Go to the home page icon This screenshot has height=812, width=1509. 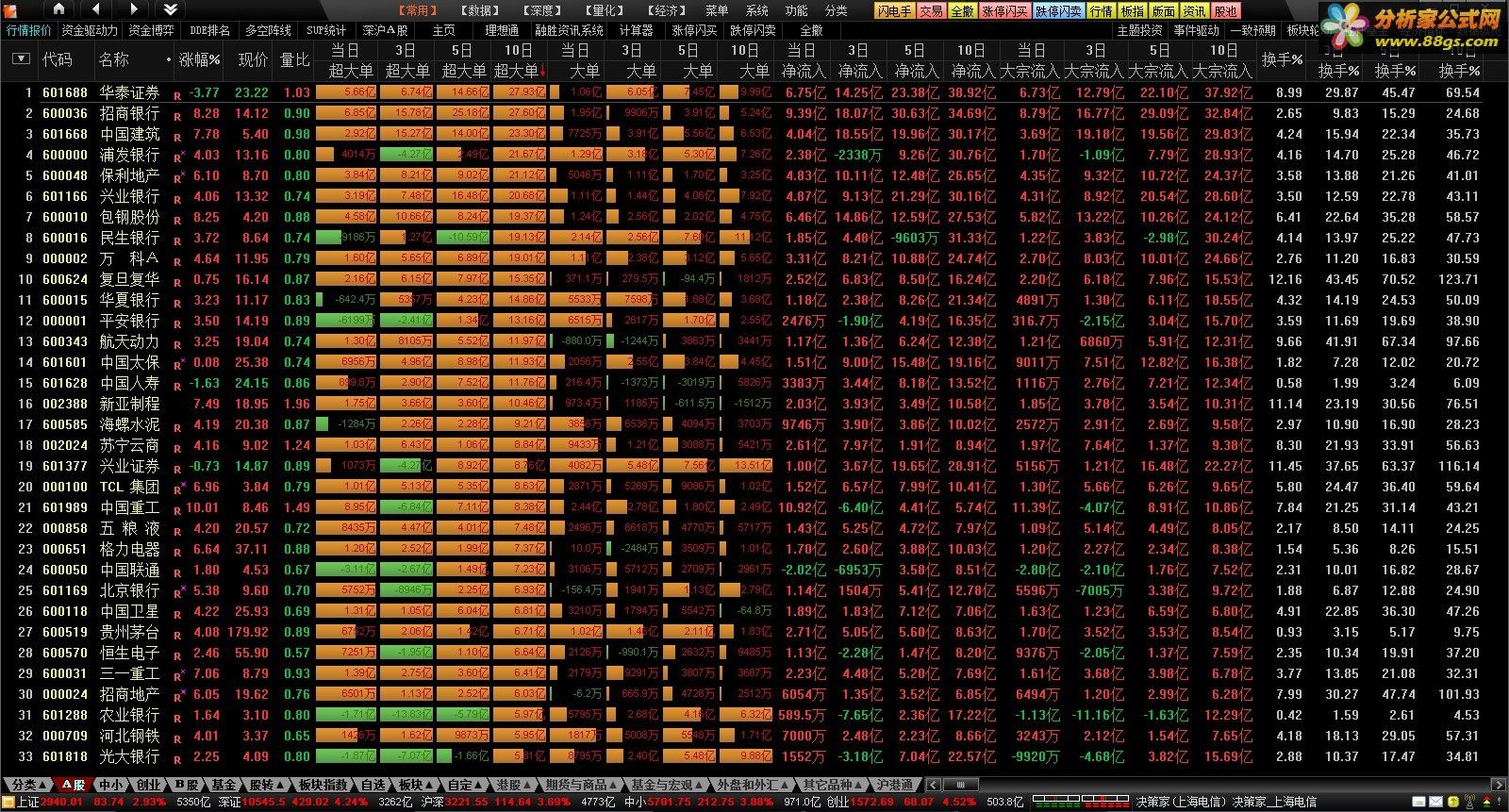tap(59, 9)
